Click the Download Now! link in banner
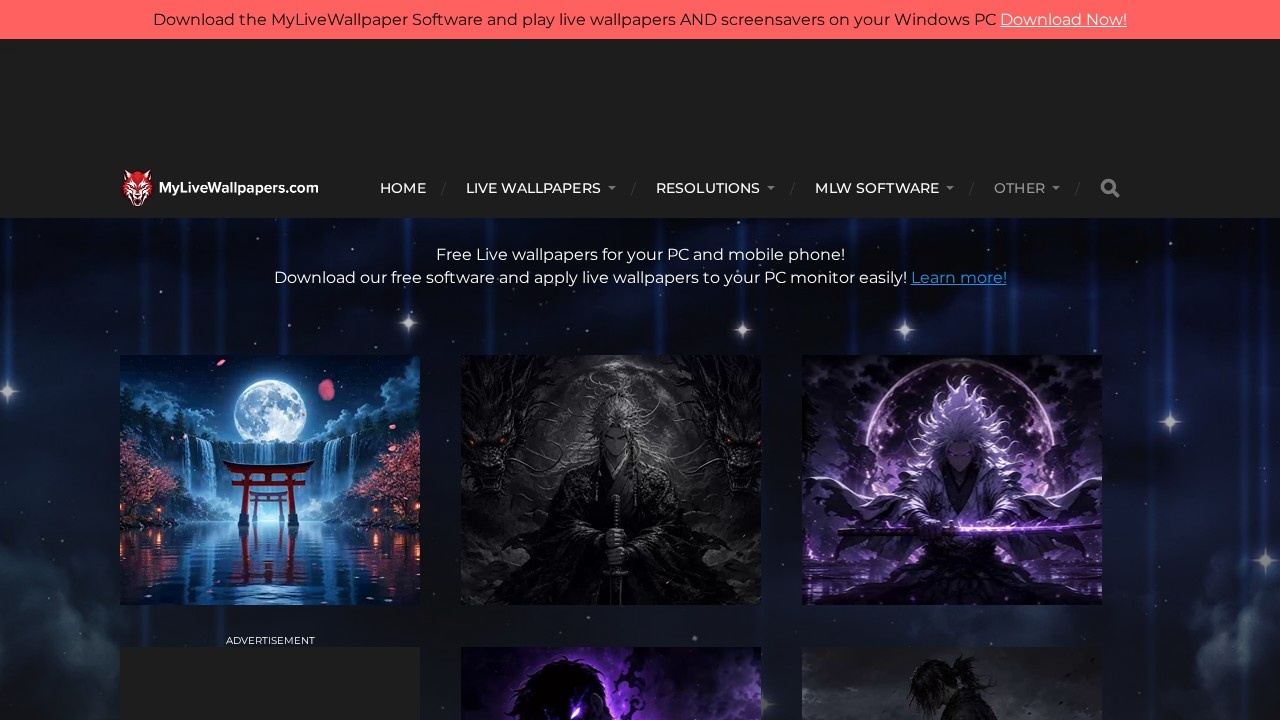Image resolution: width=1280 pixels, height=720 pixels. pos(1063,20)
